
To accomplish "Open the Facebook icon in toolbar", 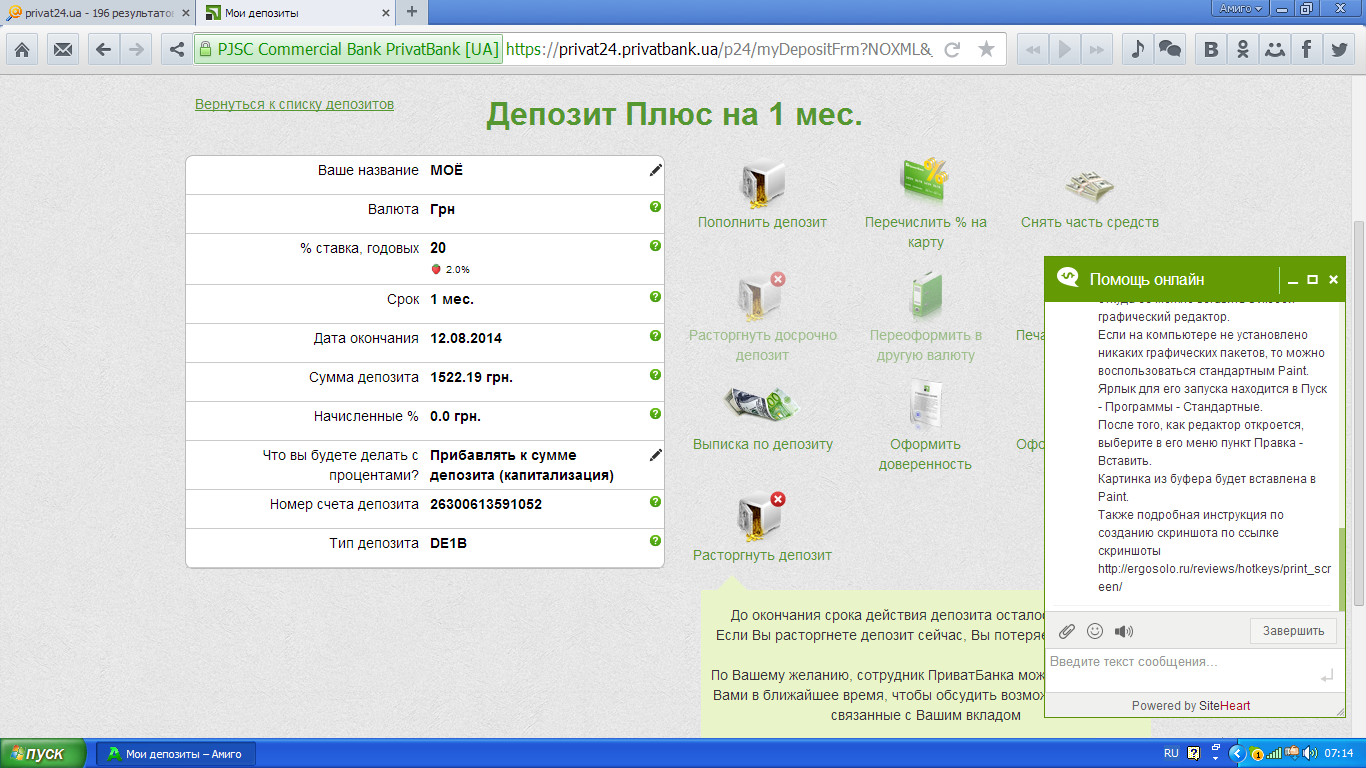I will pos(1307,49).
